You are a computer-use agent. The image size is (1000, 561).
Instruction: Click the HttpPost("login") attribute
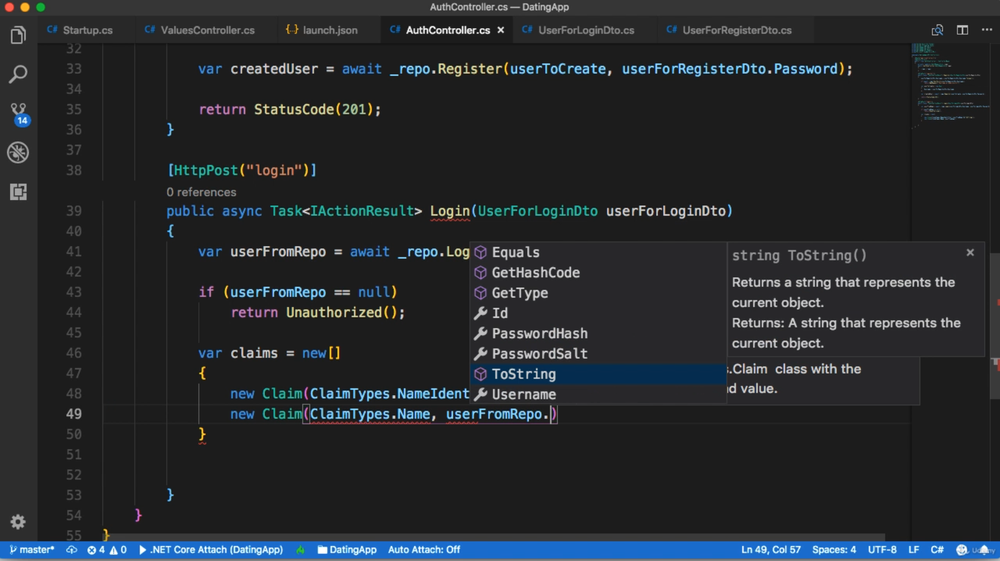[242, 170]
